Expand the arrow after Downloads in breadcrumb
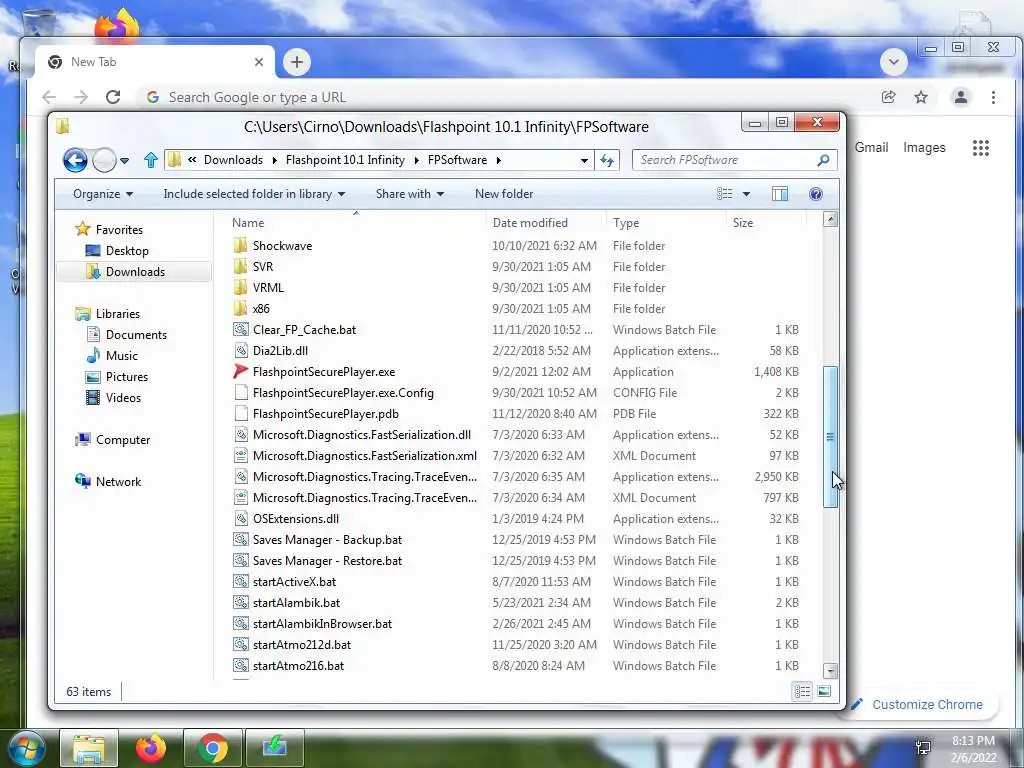 tap(274, 160)
